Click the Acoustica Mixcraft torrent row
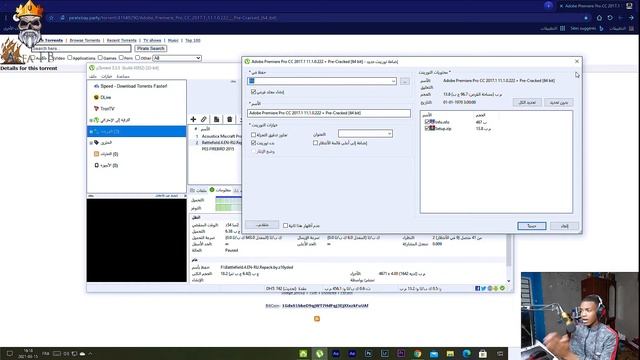640x360 pixels. coord(215,136)
